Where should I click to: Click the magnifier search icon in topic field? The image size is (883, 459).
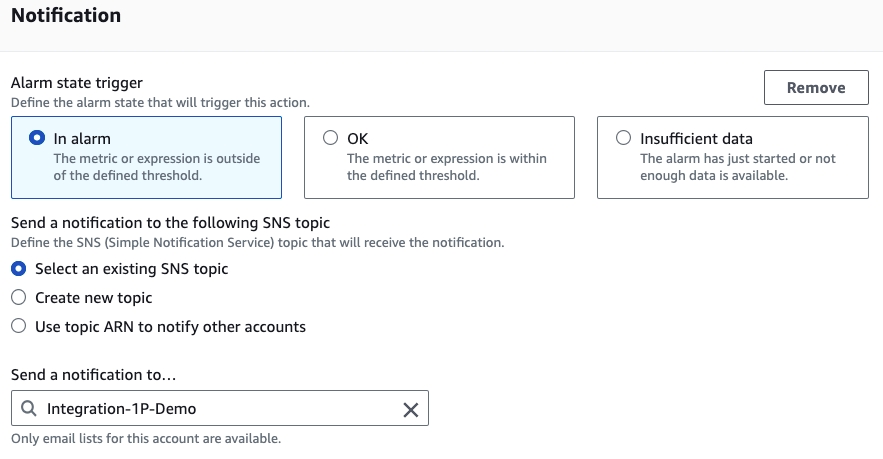28,409
